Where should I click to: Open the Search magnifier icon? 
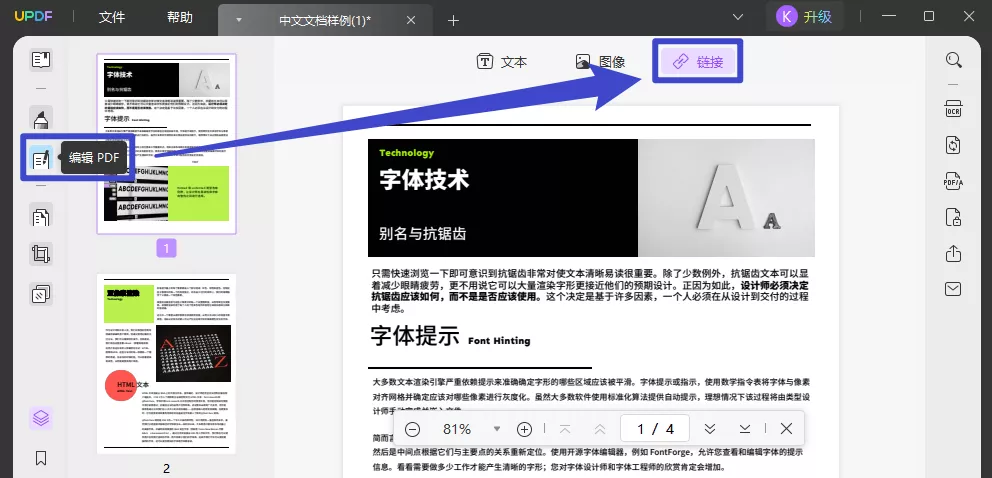953,60
